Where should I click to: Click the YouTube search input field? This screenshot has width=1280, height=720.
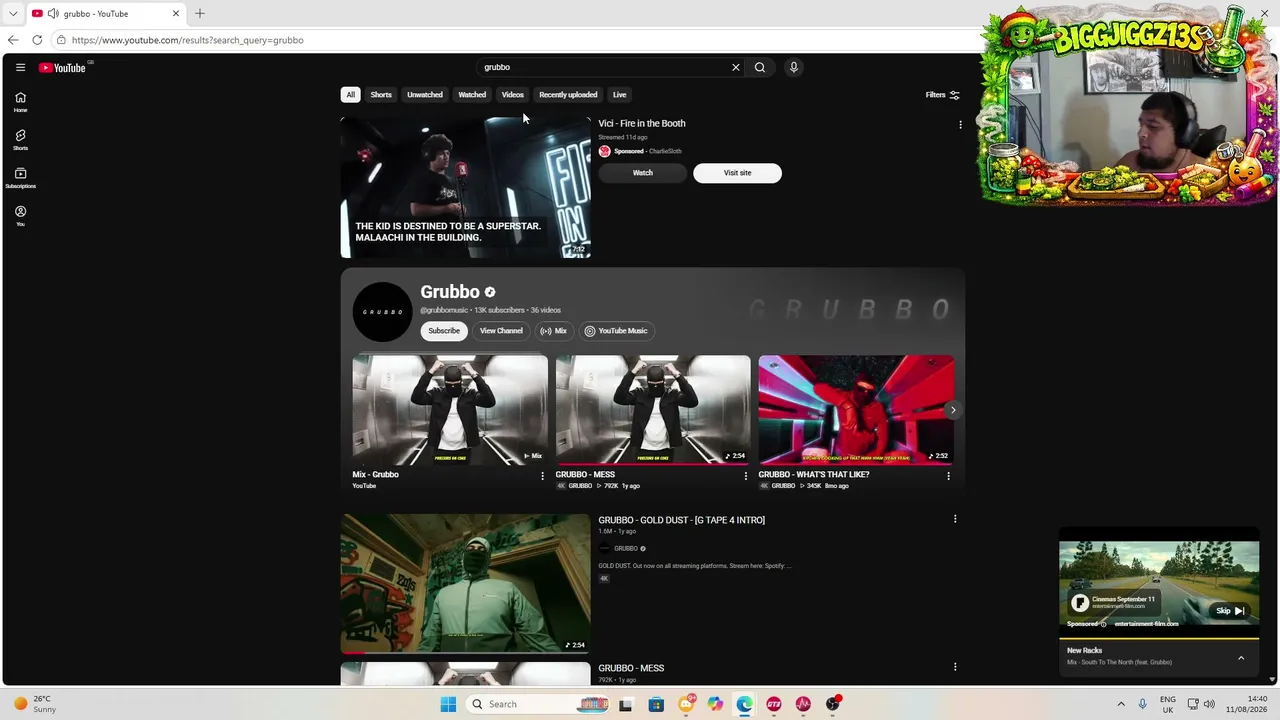point(606,68)
